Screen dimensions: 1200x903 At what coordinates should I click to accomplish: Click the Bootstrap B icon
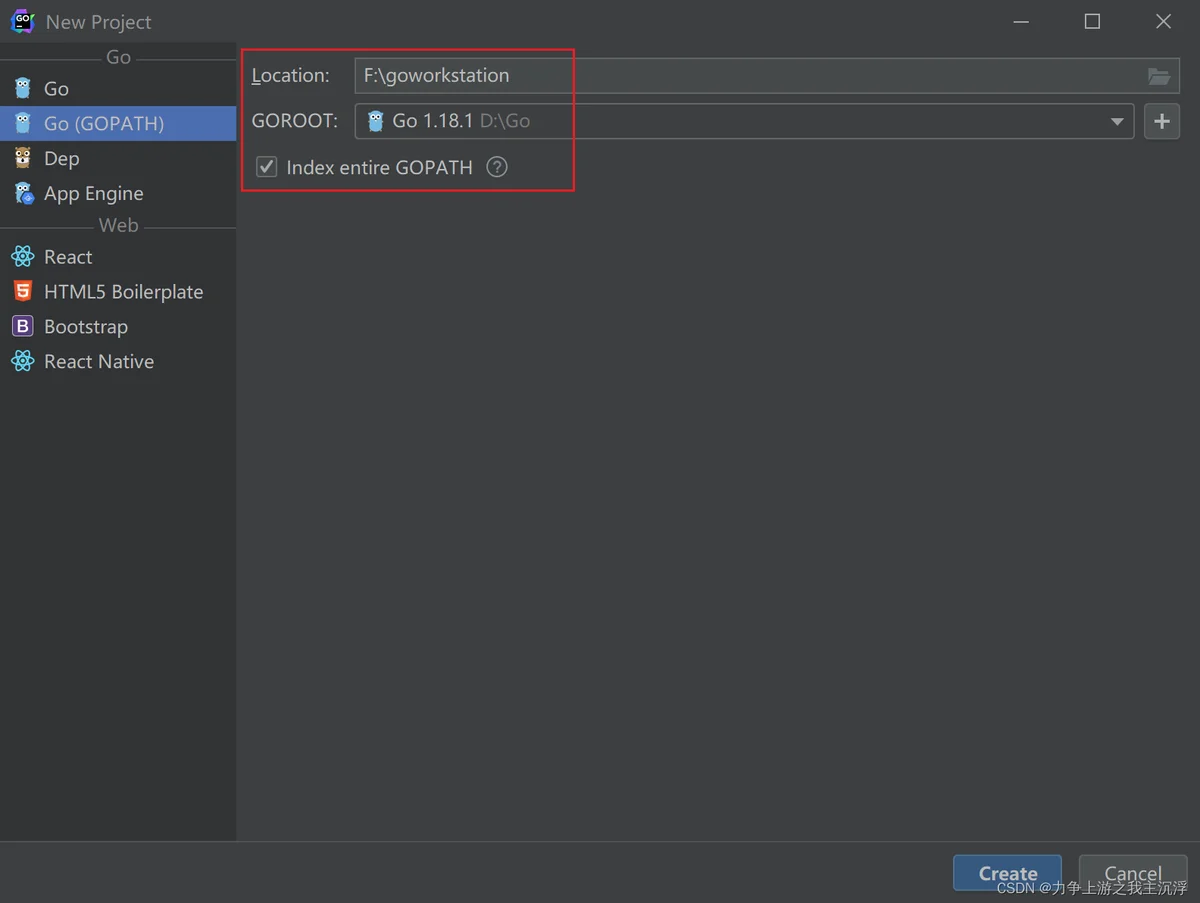point(22,326)
